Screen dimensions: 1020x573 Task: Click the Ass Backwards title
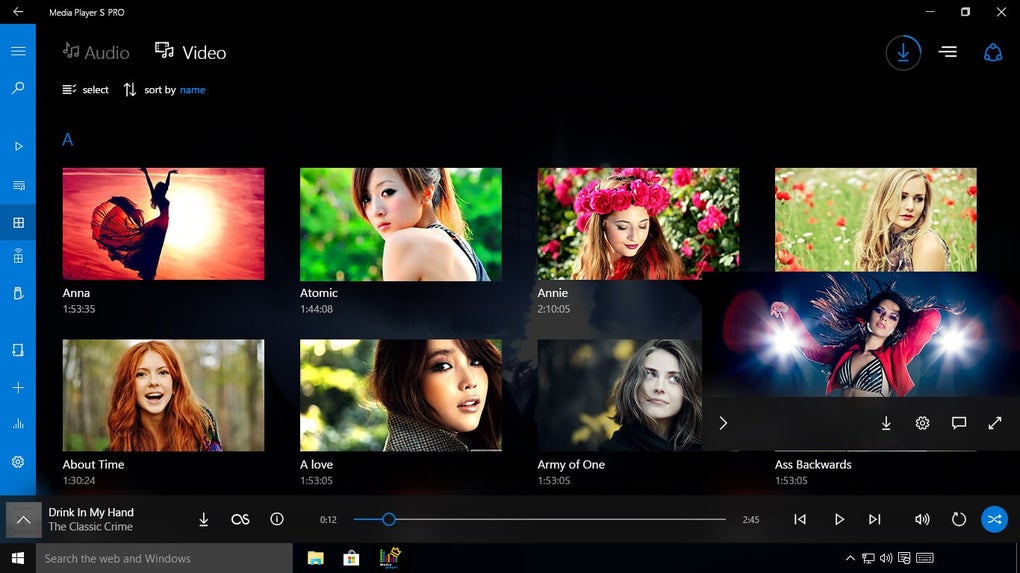[813, 464]
